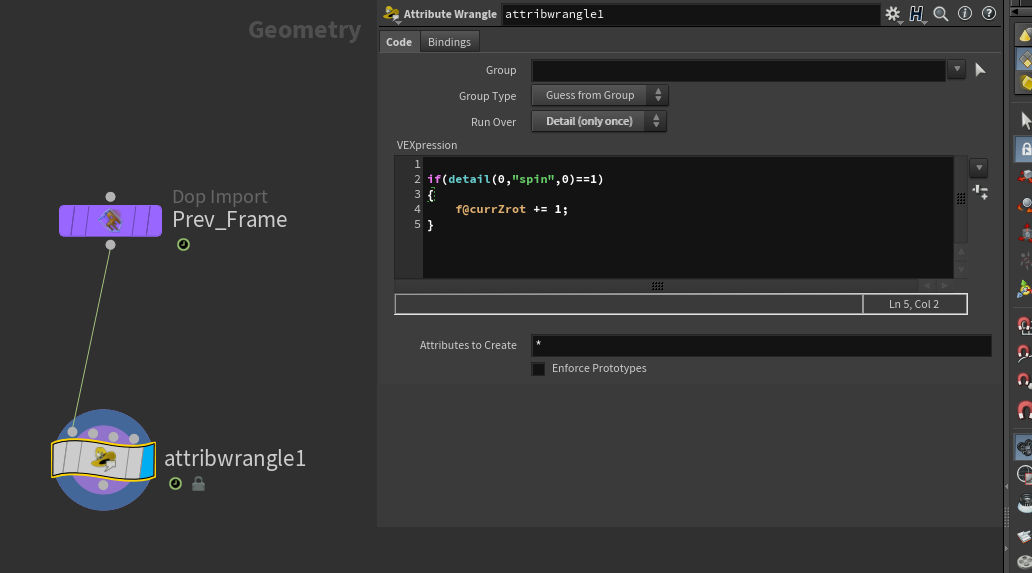Select the Code tab

399,42
